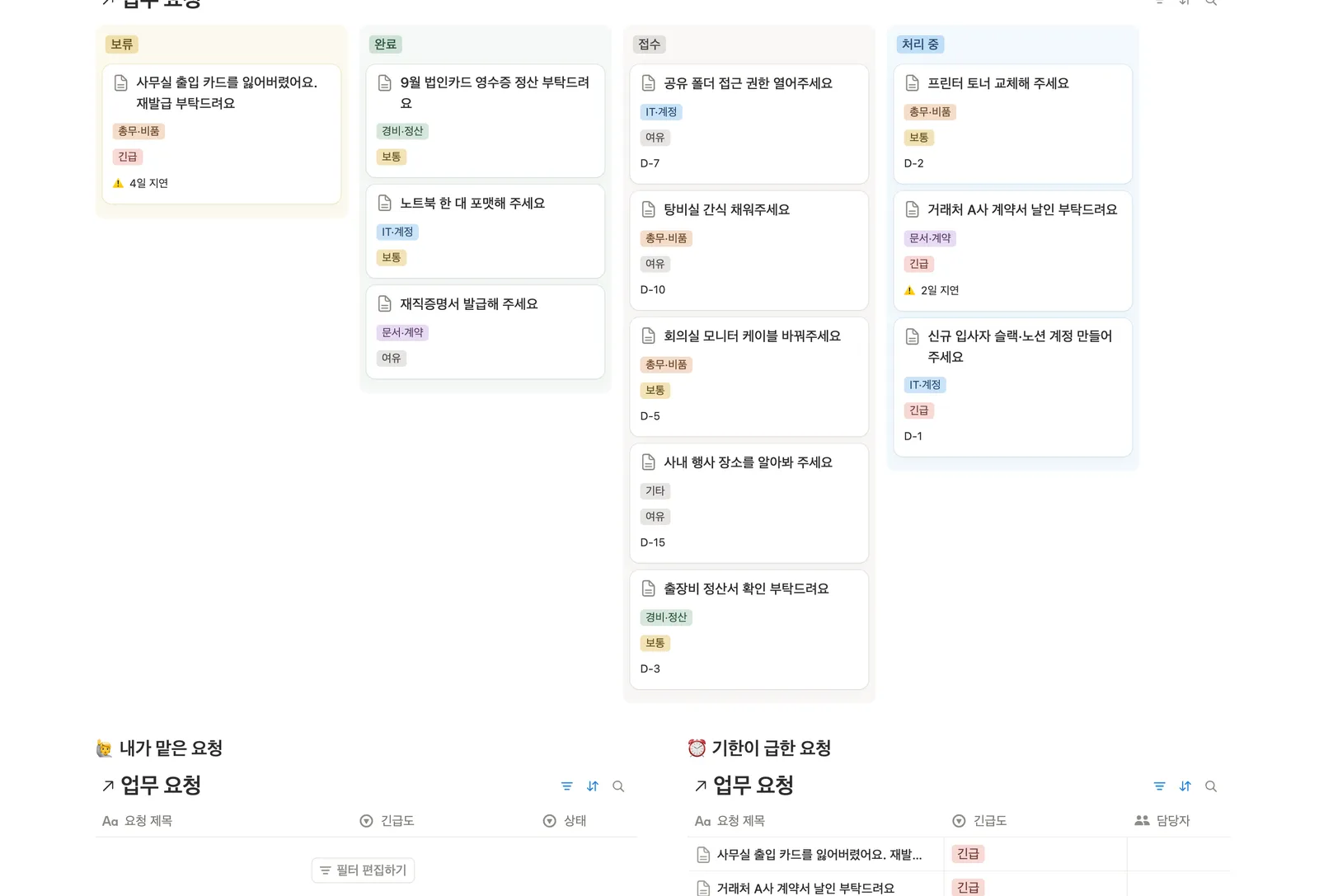This screenshot has width=1319, height=896.
Task: Click page icon of 사내 행사 장소를 card
Action: (x=649, y=462)
